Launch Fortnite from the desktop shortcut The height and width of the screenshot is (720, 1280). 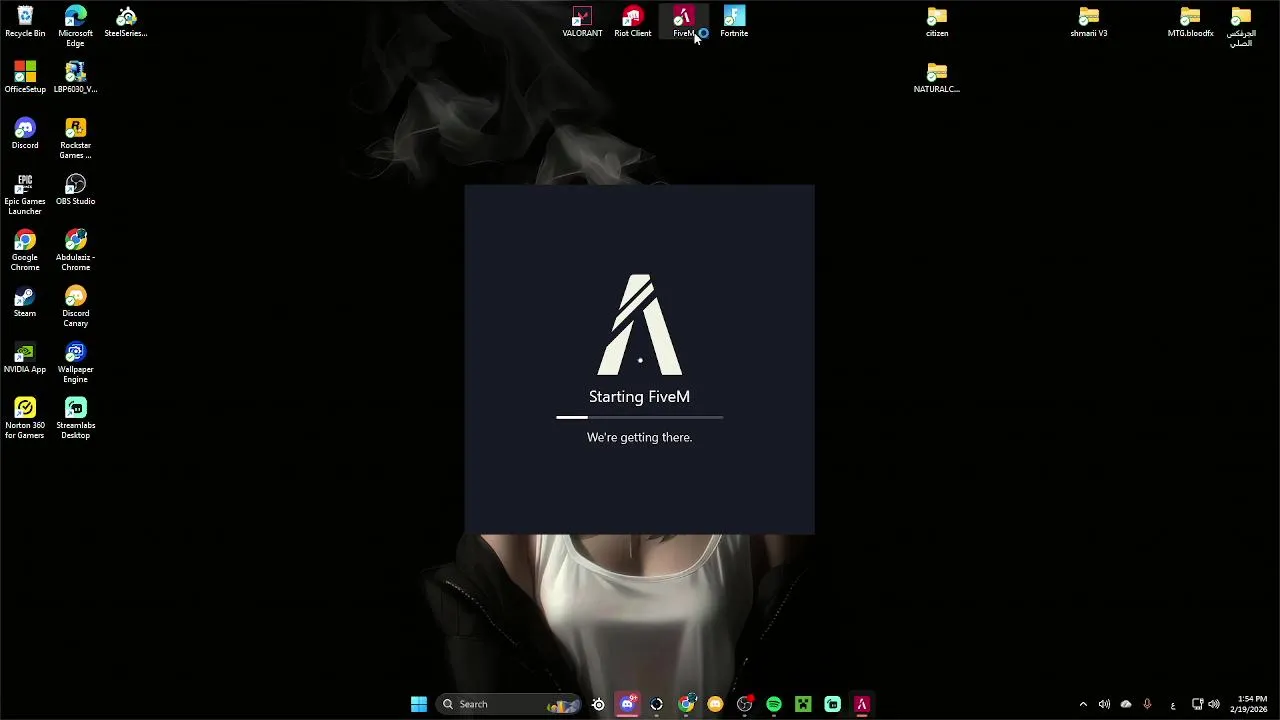coord(734,22)
